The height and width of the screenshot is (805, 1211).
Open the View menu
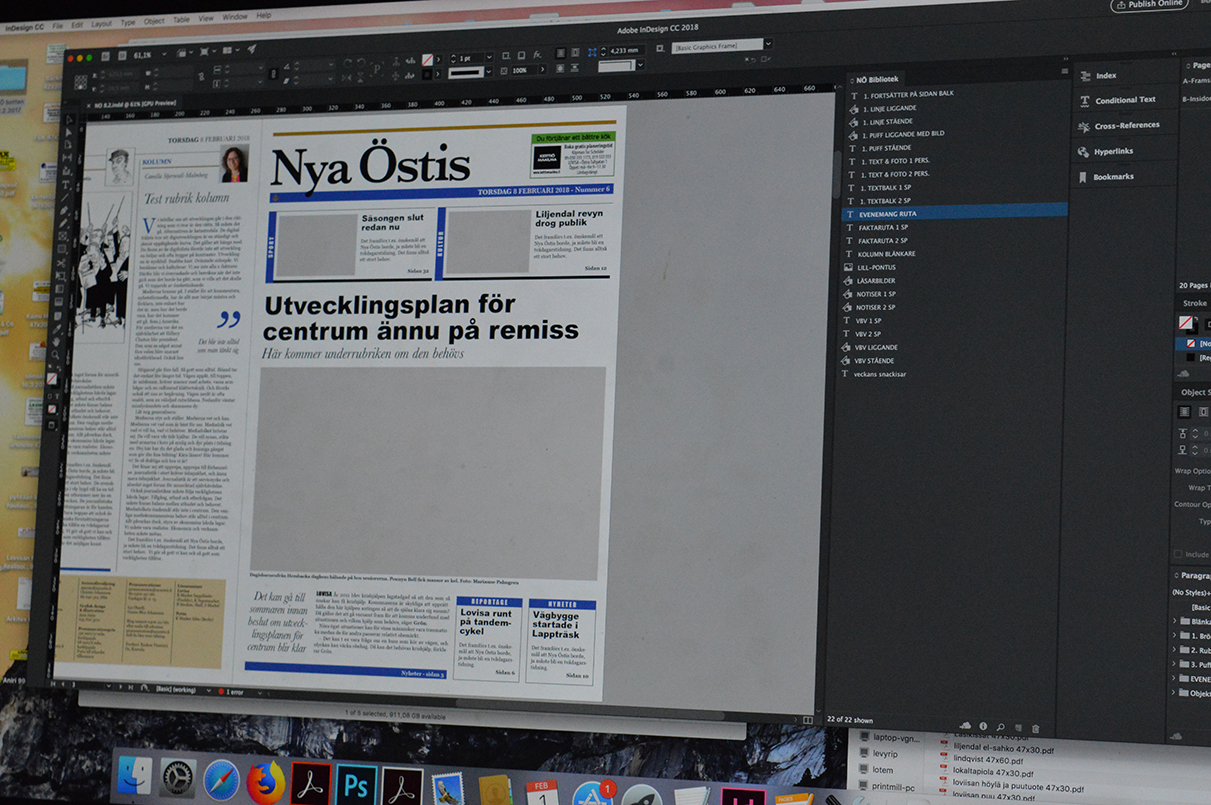(205, 18)
